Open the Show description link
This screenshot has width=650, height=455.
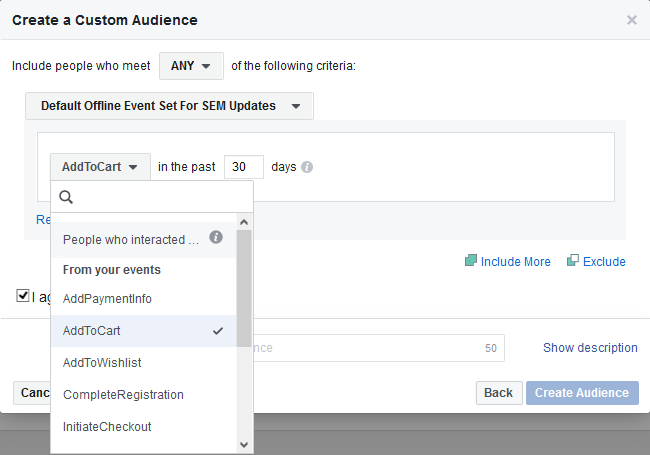pos(590,348)
